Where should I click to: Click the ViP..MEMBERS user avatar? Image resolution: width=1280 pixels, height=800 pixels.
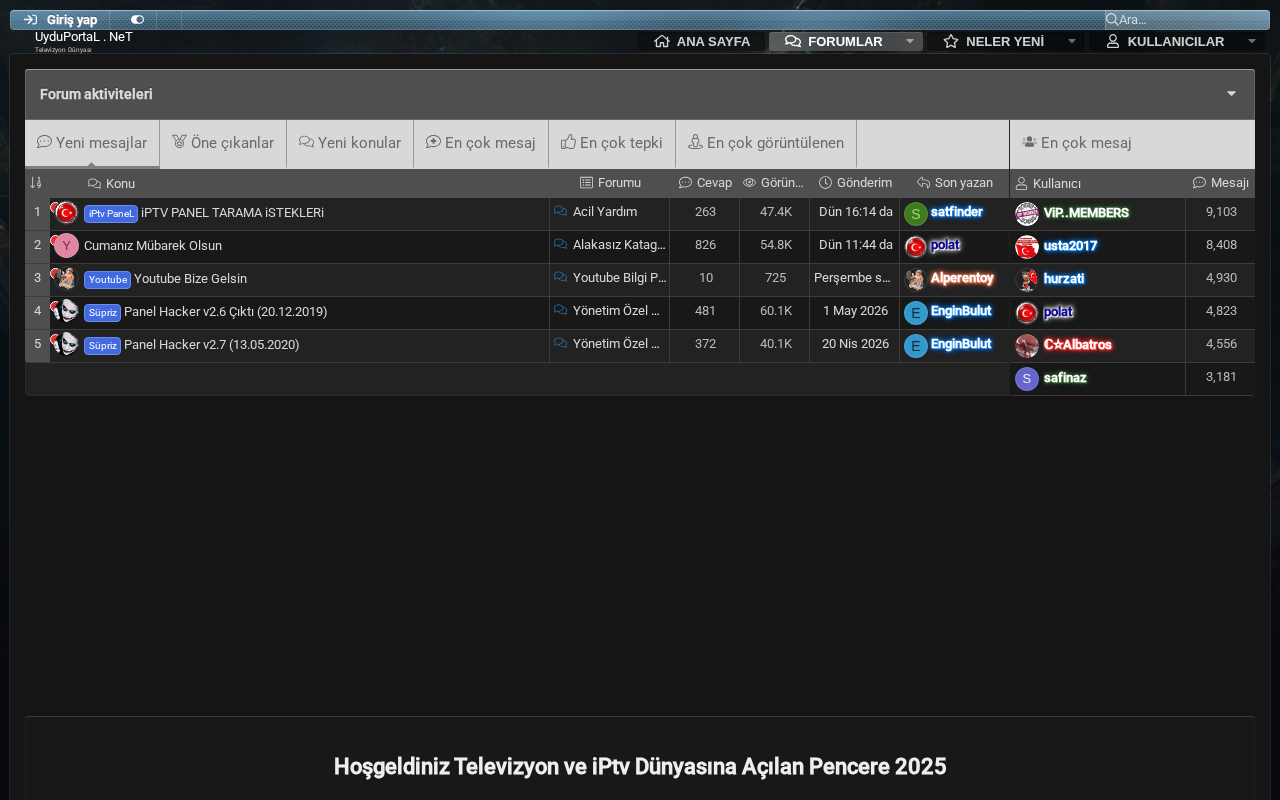[1027, 214]
